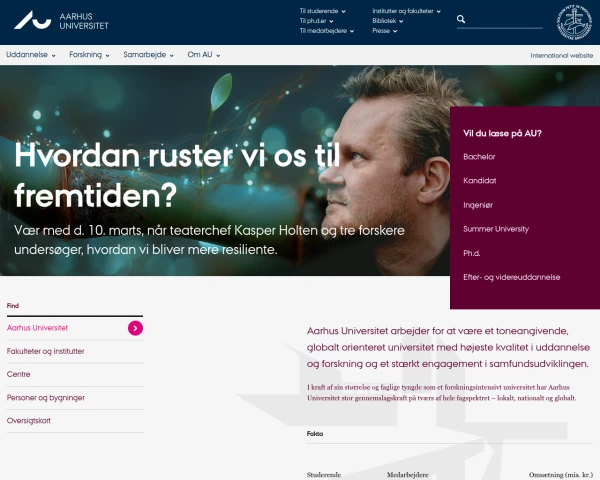Open the Forskning menu
600x480 pixels.
pyautogui.click(x=89, y=55)
